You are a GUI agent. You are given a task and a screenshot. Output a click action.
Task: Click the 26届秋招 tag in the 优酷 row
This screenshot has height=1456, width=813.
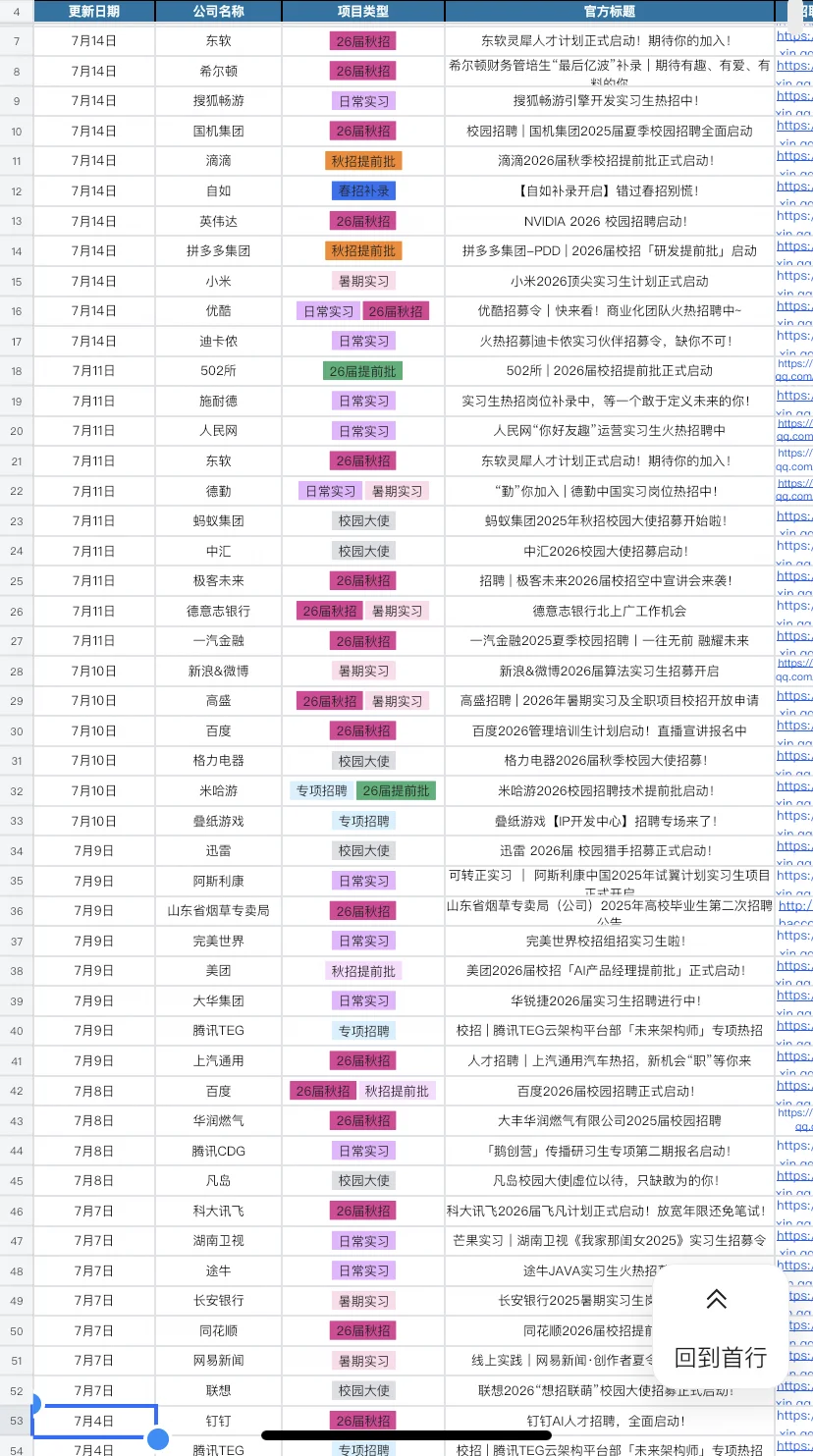coord(396,311)
